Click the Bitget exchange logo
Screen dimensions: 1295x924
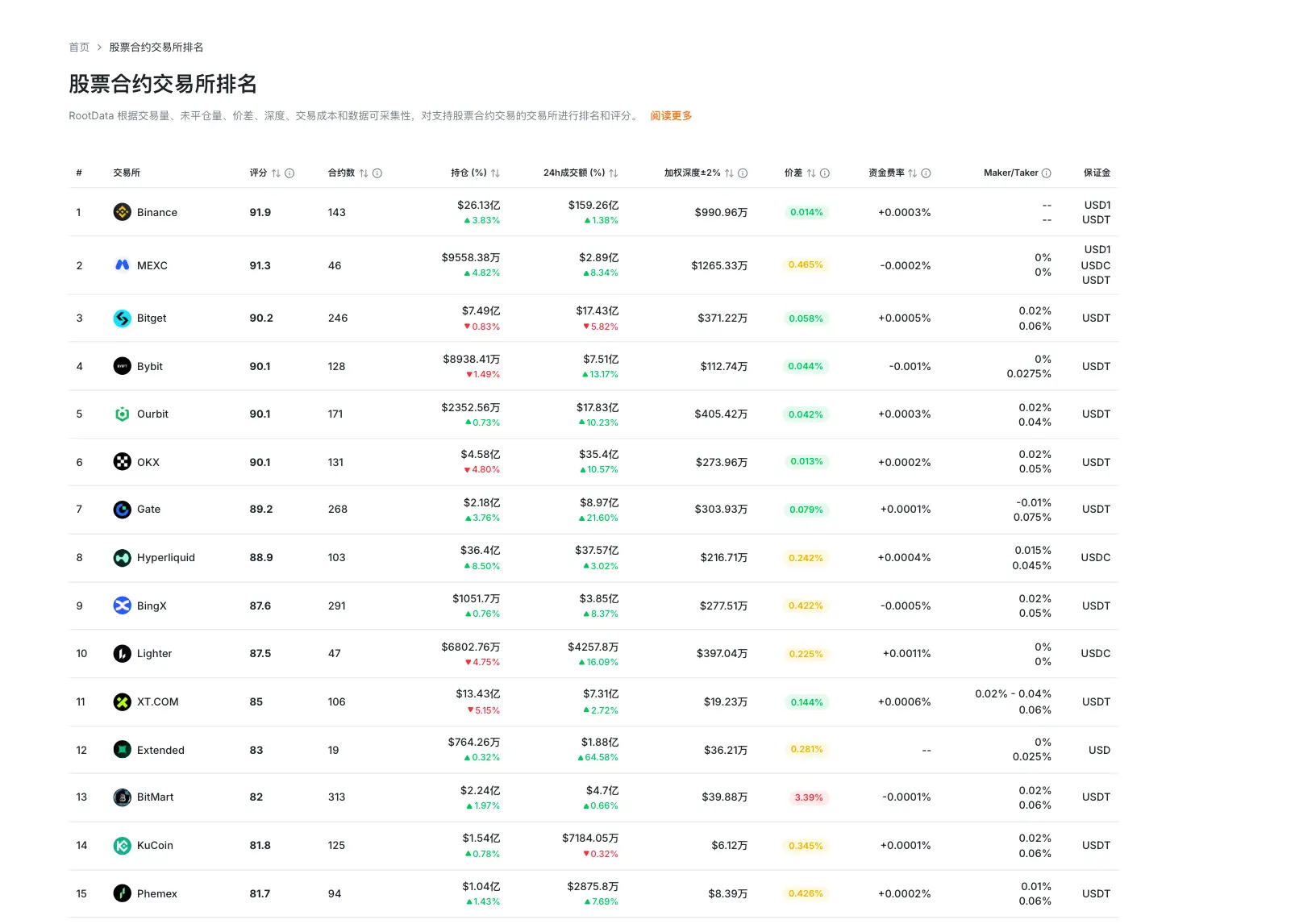coord(122,318)
